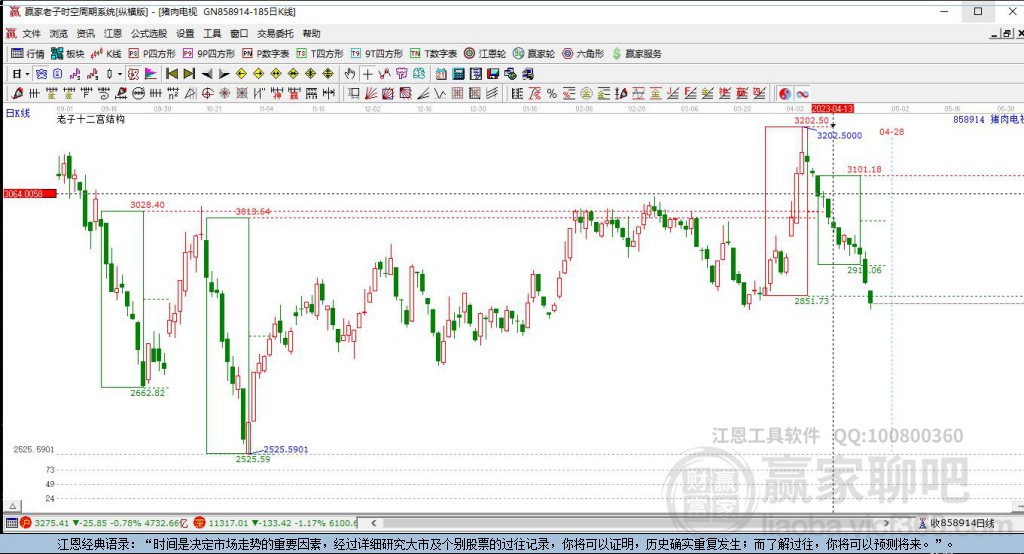
Task: Click the black left arrow icon
Action: pyautogui.click(x=207, y=74)
